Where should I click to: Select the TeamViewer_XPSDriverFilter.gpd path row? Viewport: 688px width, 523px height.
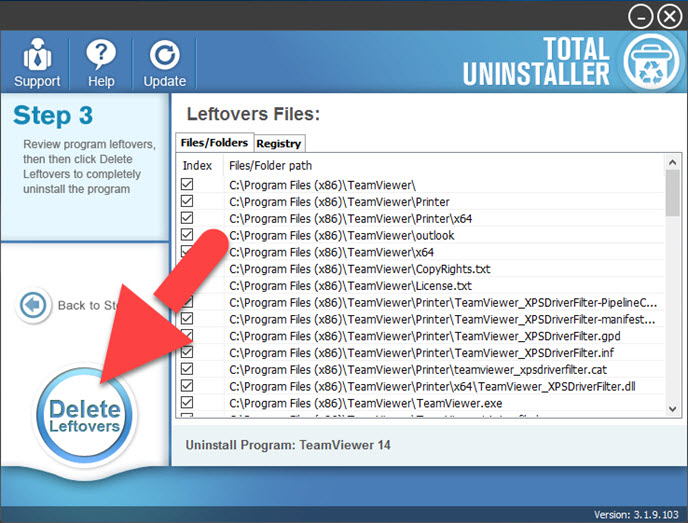425,336
